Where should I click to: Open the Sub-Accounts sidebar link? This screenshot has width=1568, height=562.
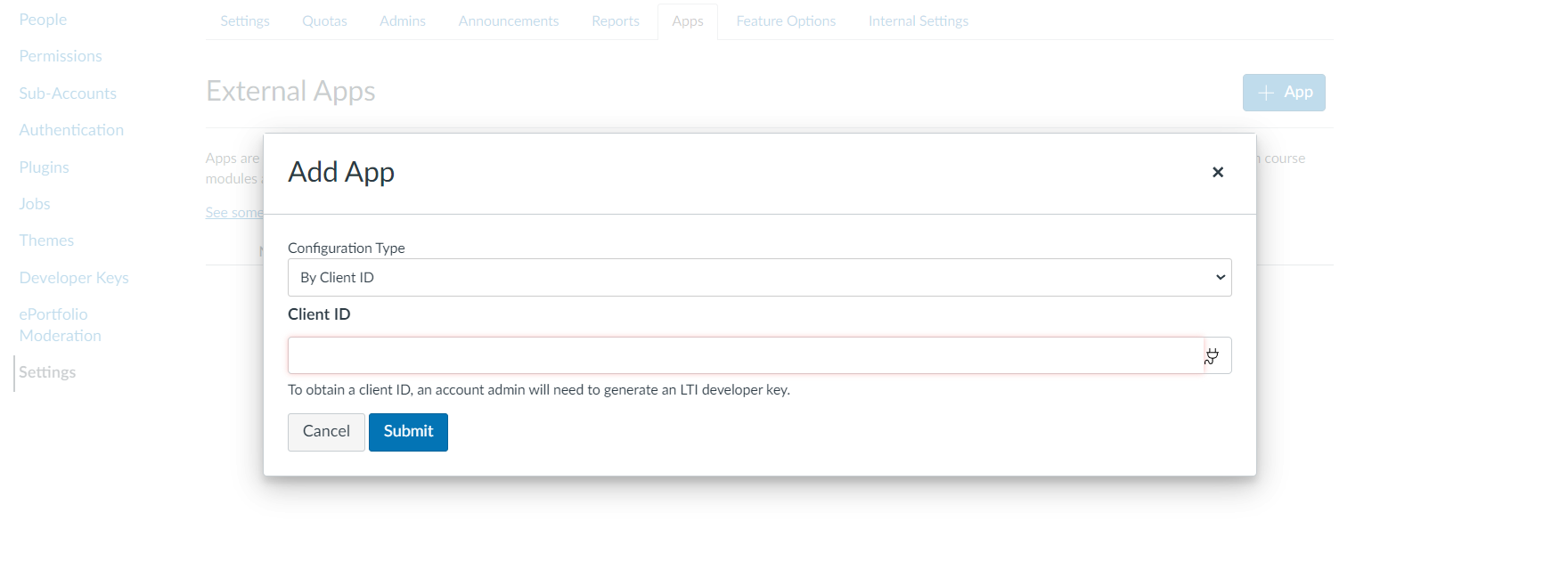[68, 94]
